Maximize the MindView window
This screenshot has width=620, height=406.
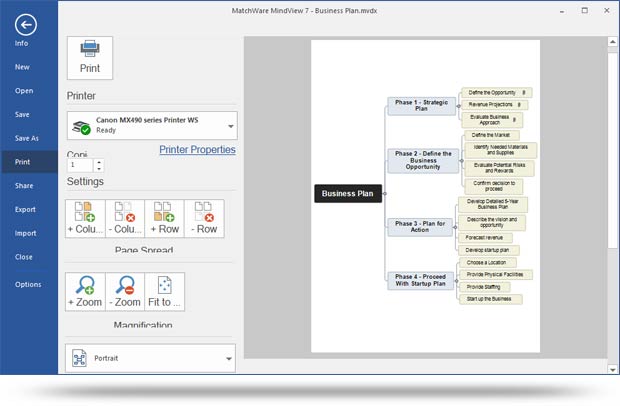coord(584,11)
